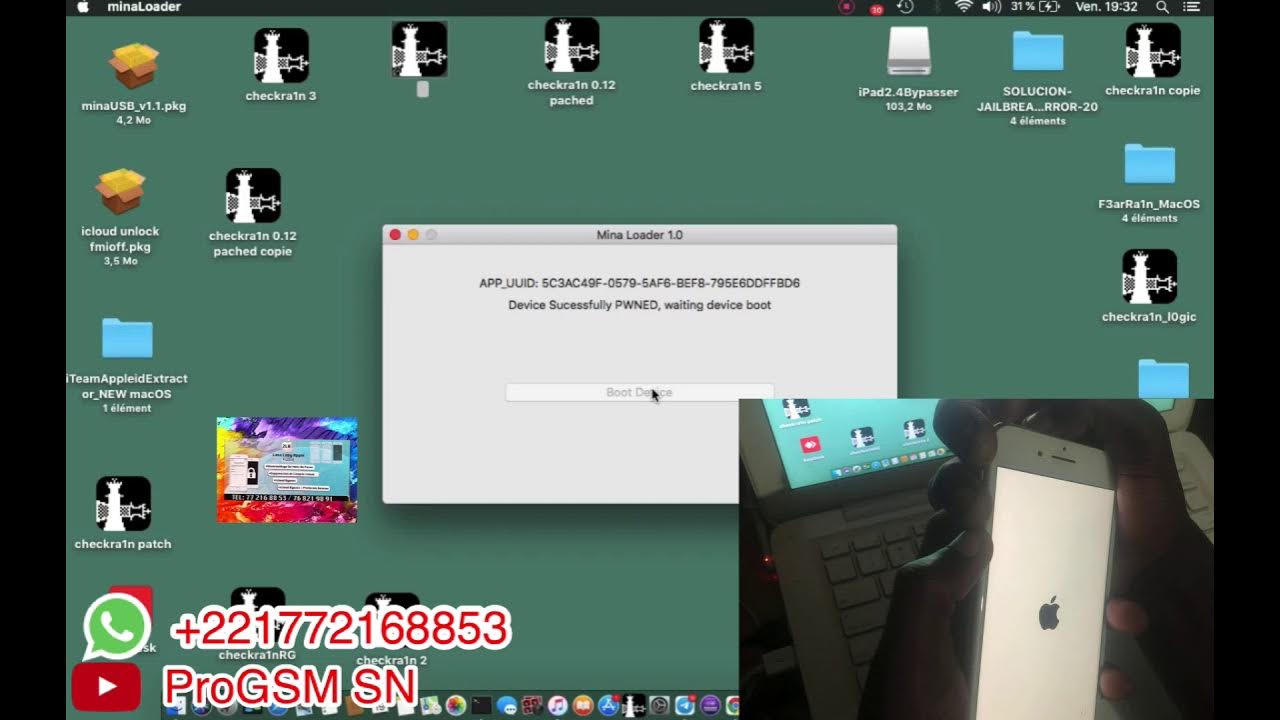Click the checkra1n icon in the Dock
Viewport: 1280px width, 720px height.
click(x=634, y=706)
